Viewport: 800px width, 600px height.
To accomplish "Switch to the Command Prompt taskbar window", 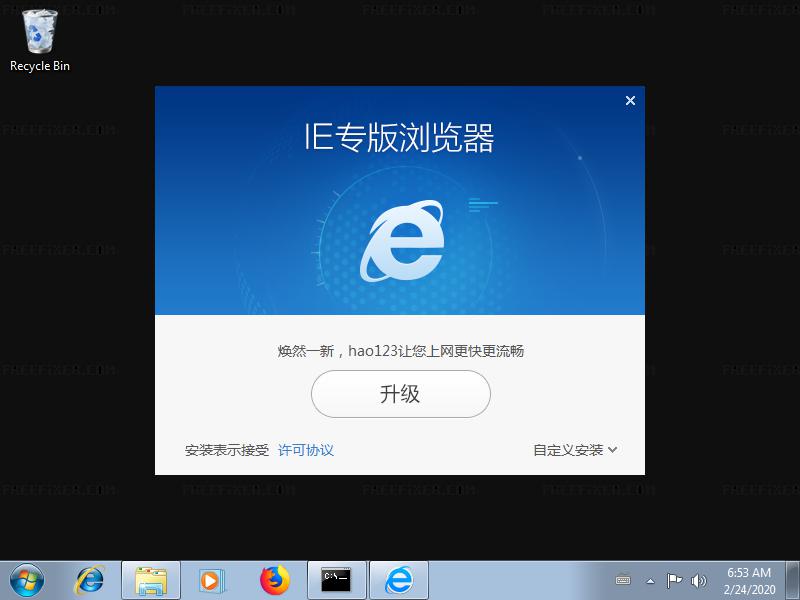I will [x=337, y=580].
